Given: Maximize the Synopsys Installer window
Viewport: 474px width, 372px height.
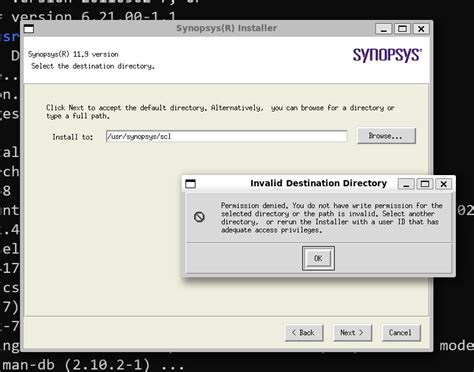Looking at the screenshot, I should (402, 29).
